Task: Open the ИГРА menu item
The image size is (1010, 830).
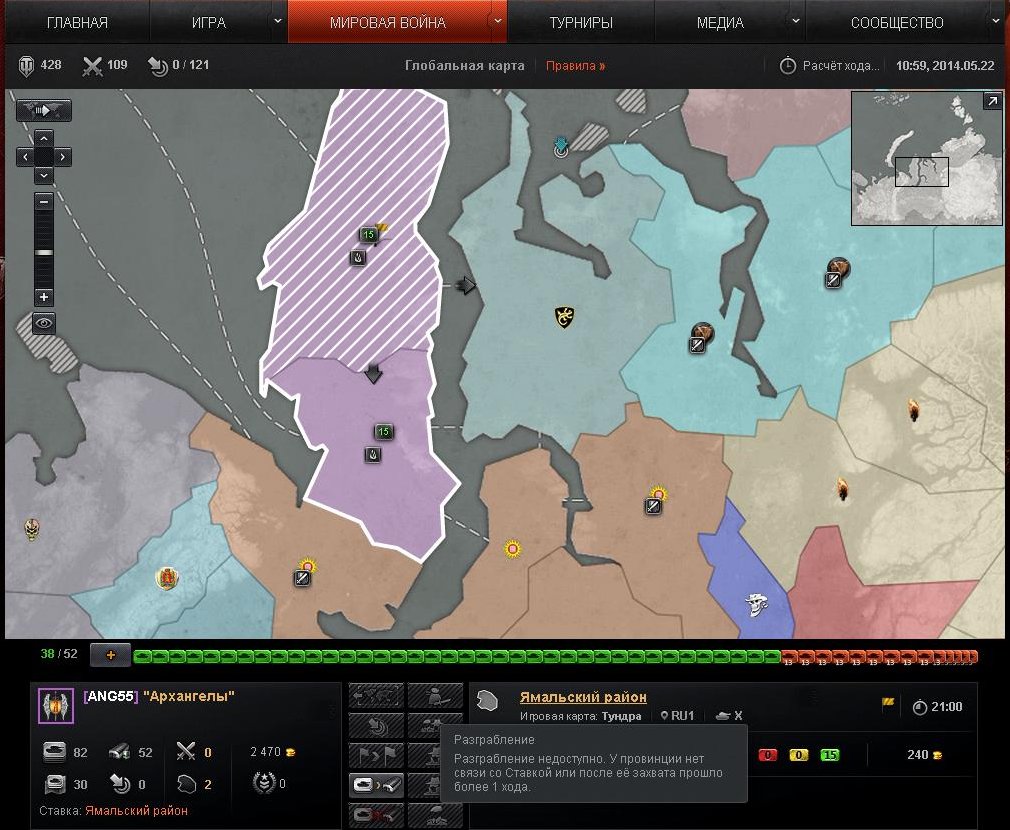Action: (x=209, y=23)
